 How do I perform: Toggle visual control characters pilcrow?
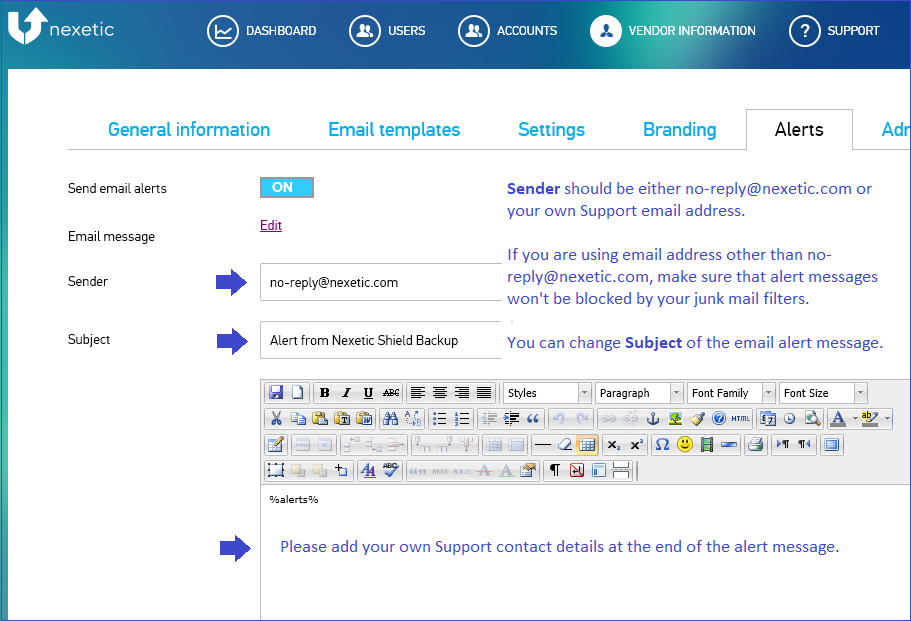pos(555,471)
